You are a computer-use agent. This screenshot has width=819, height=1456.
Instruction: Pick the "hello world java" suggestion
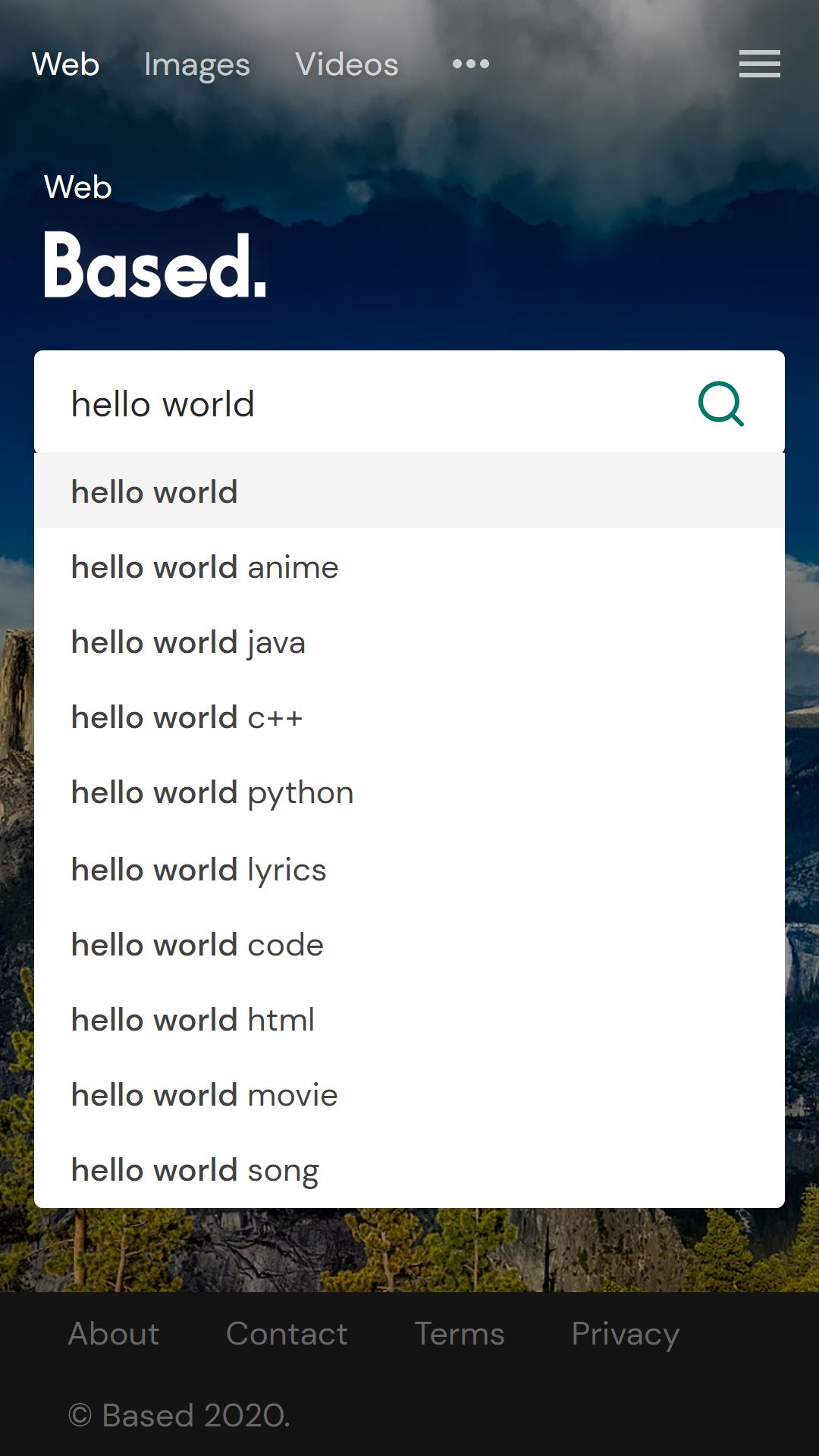tap(188, 642)
